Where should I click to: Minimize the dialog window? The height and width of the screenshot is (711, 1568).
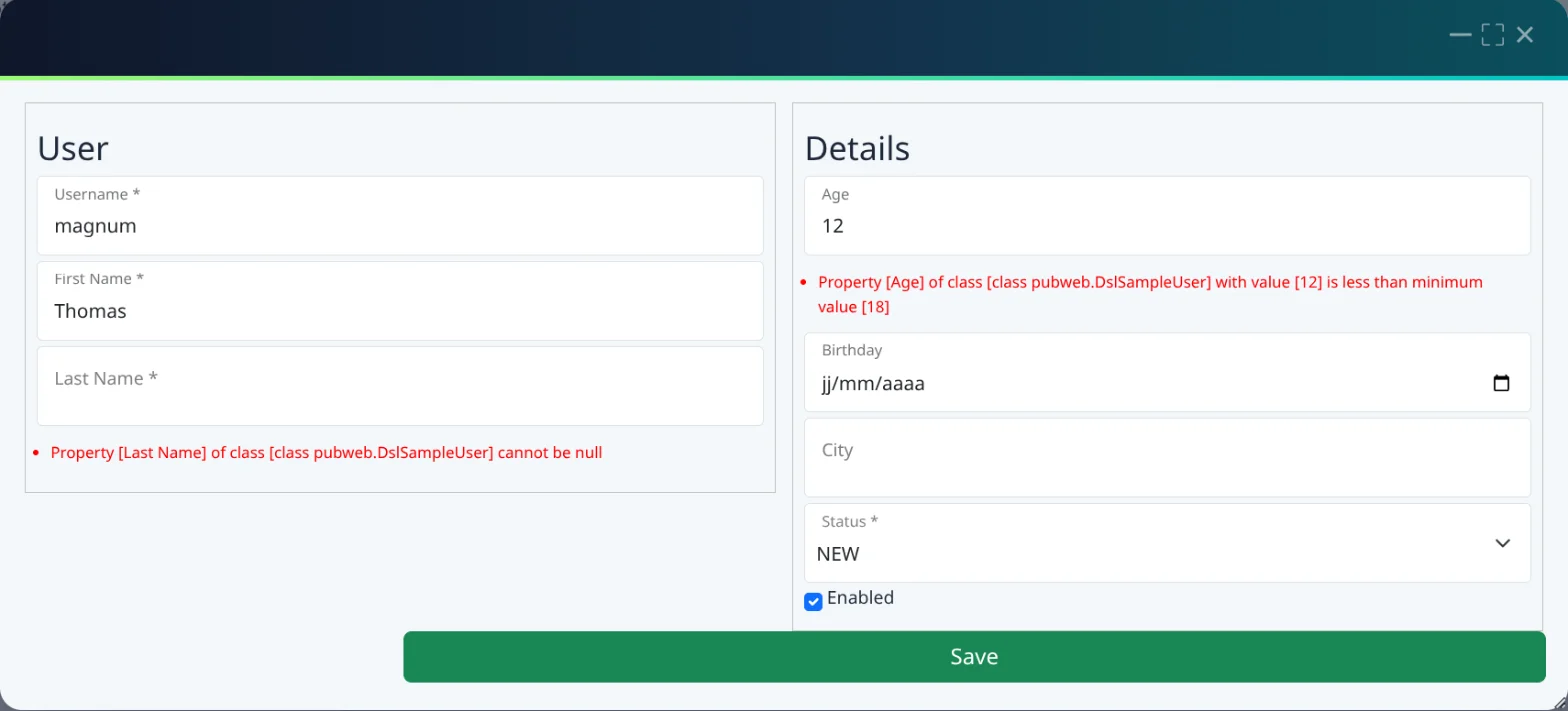click(x=1460, y=35)
